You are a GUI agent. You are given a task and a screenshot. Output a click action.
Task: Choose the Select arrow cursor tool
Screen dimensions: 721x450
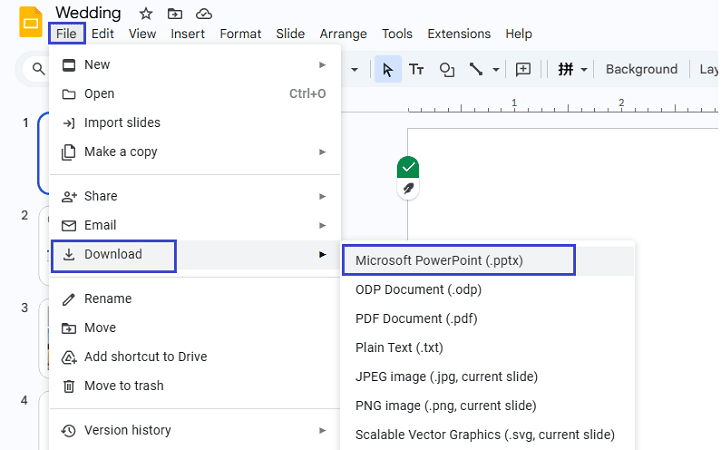click(x=388, y=69)
